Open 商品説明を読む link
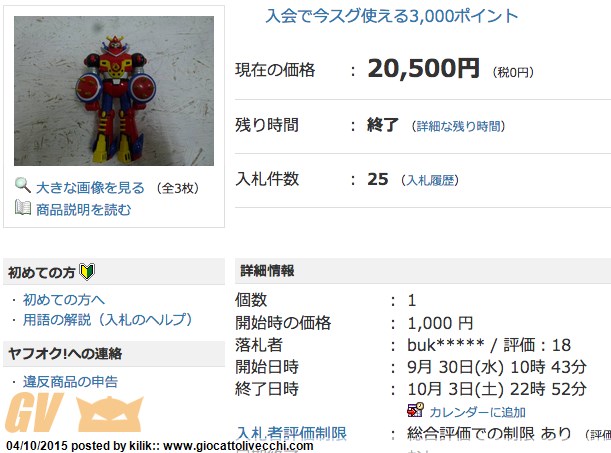Image resolution: width=611 pixels, height=453 pixels. [83, 210]
